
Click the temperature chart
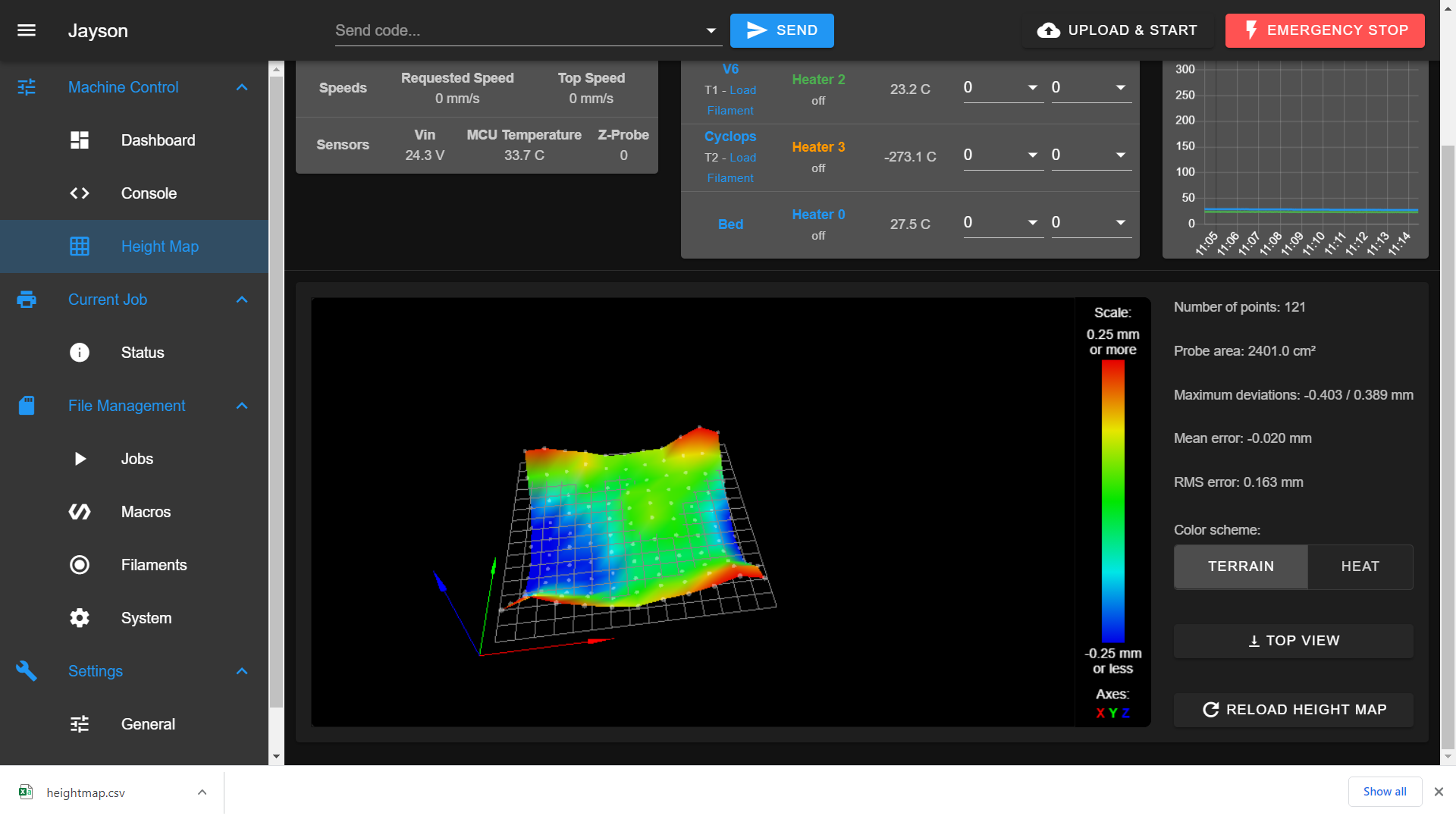1295,159
